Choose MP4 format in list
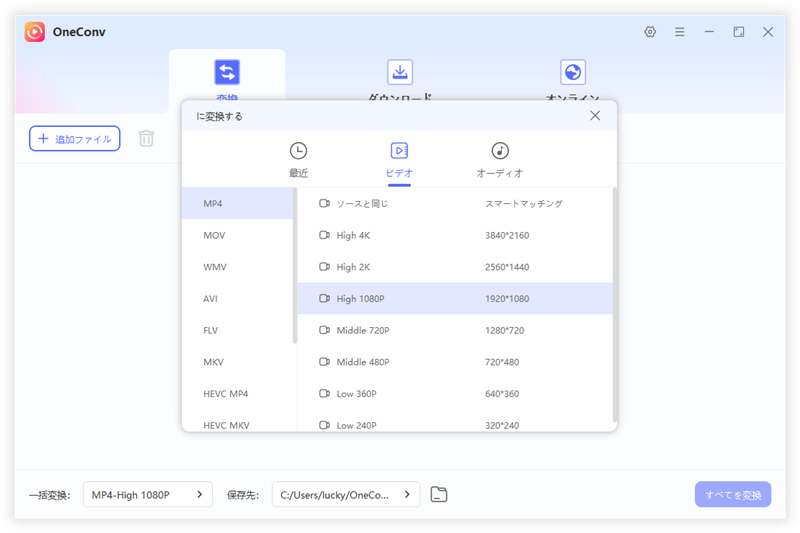The height and width of the screenshot is (533, 800). tap(237, 204)
